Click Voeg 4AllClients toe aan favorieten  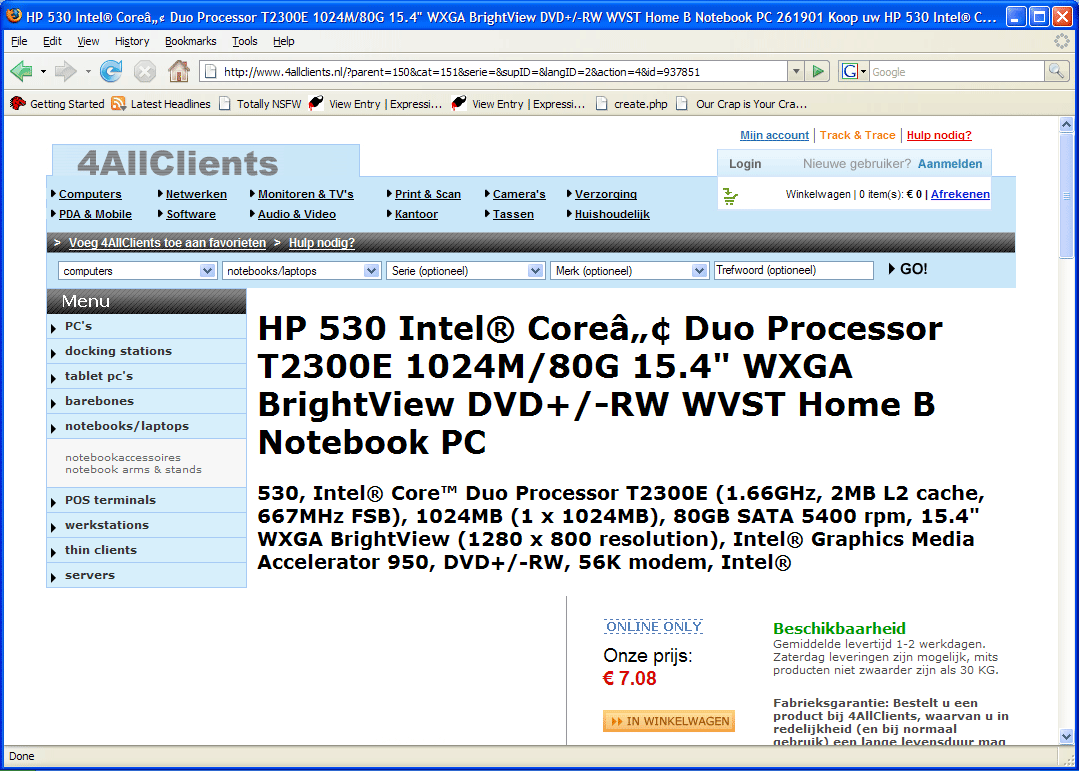[167, 243]
